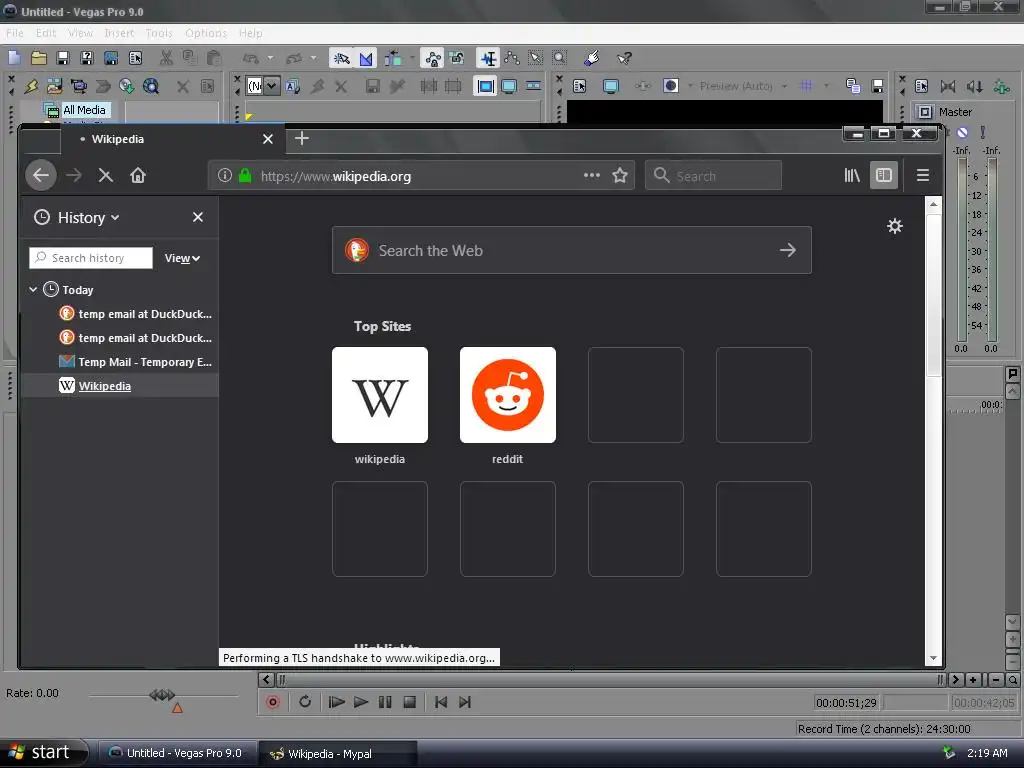The width and height of the screenshot is (1024, 768).
Task: Click the What's This help icon
Action: point(624,58)
